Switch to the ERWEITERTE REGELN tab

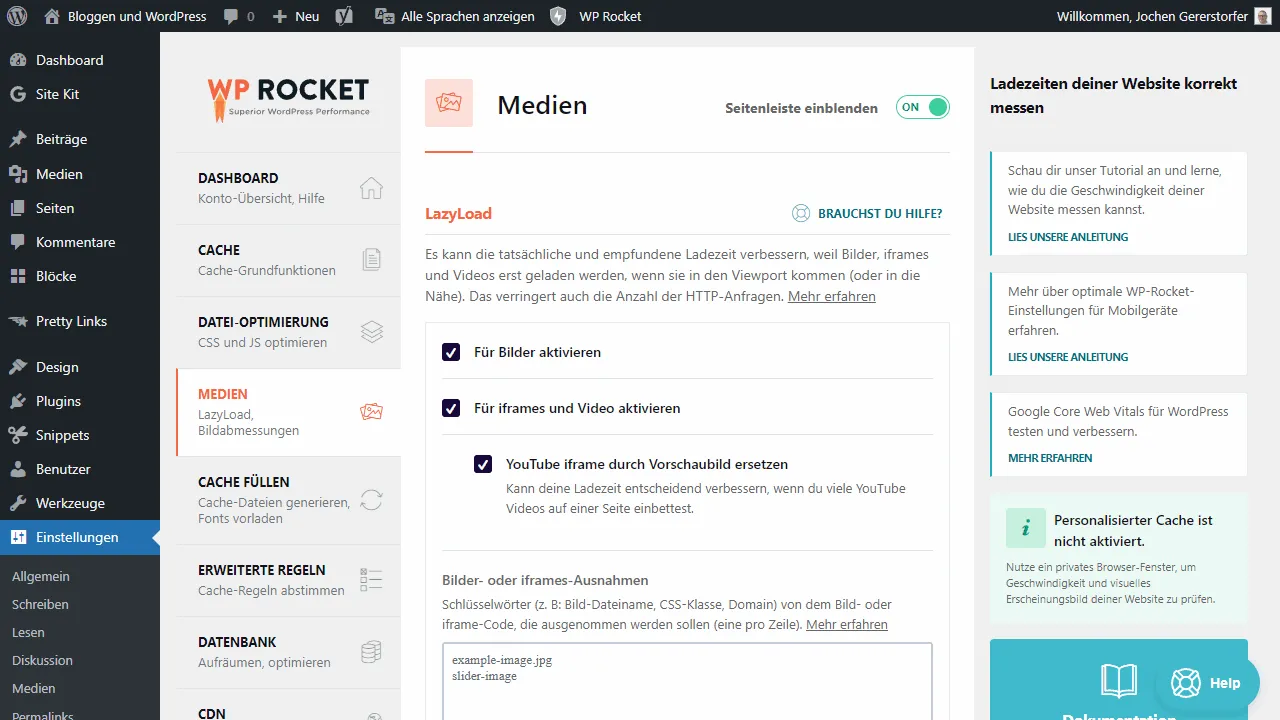(288, 580)
